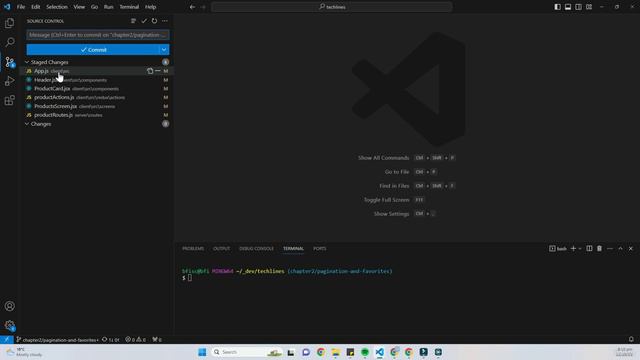The image size is (640, 360).
Task: Open the Selection menu
Action: point(57,7)
